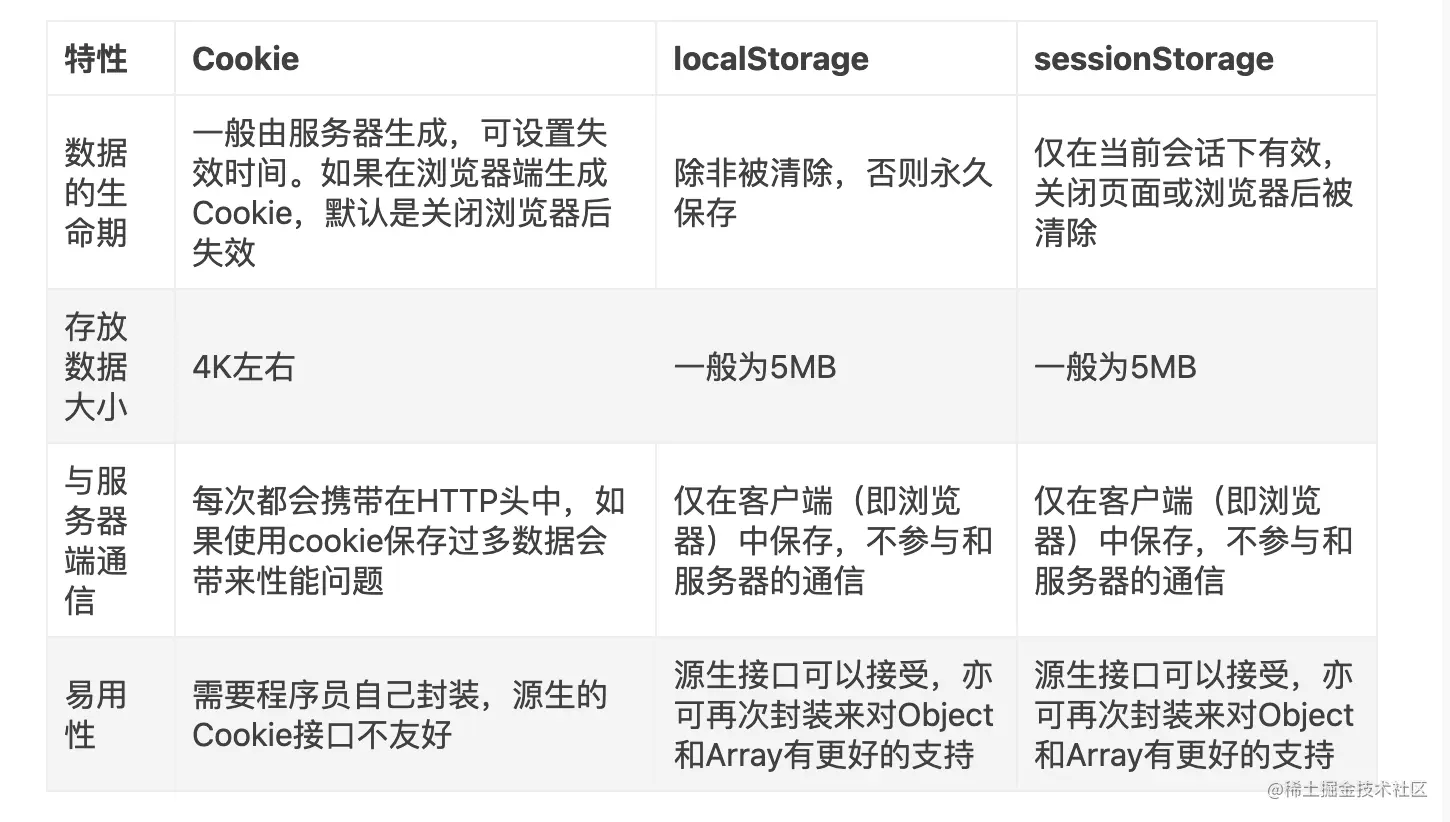The image size is (1450, 822).
Task: Select the 需要程序员自己封装 cell
Action: tap(415, 714)
